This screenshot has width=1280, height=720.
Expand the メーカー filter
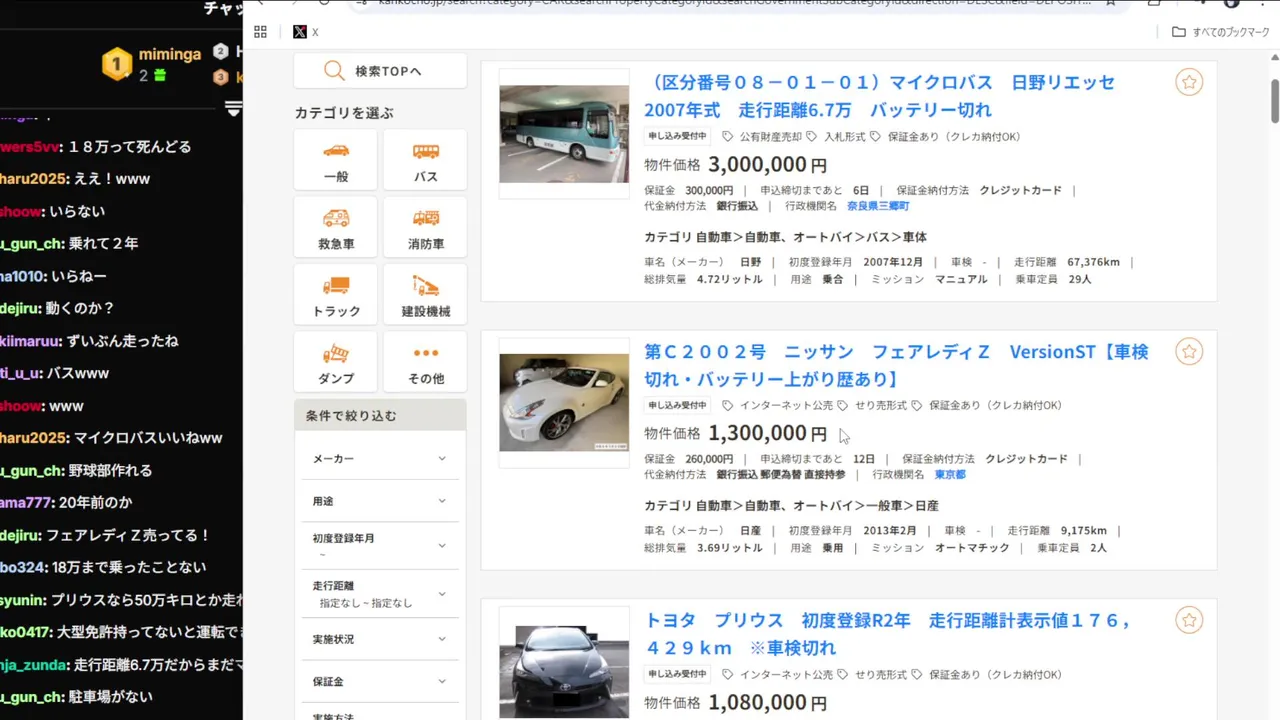pos(380,458)
